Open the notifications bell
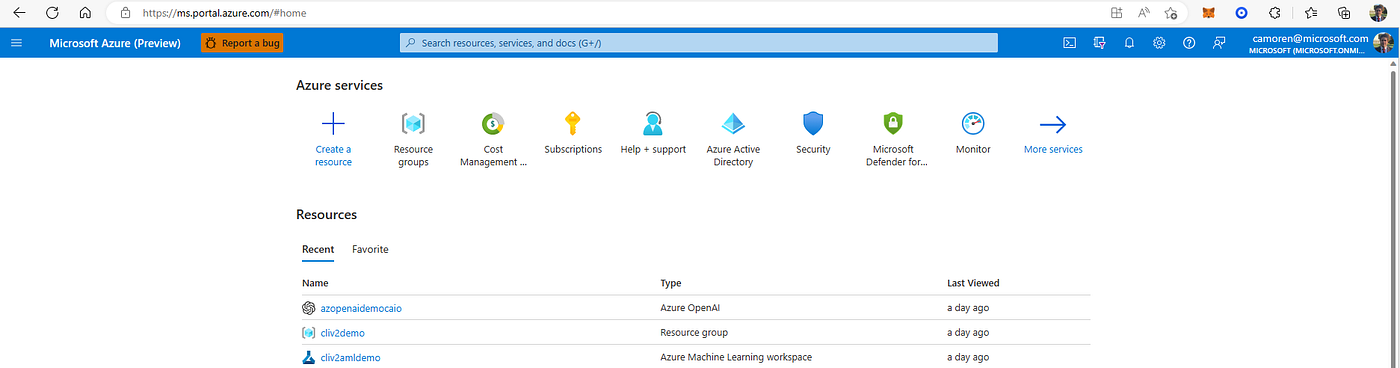This screenshot has height=368, width=1400. pos(1129,43)
